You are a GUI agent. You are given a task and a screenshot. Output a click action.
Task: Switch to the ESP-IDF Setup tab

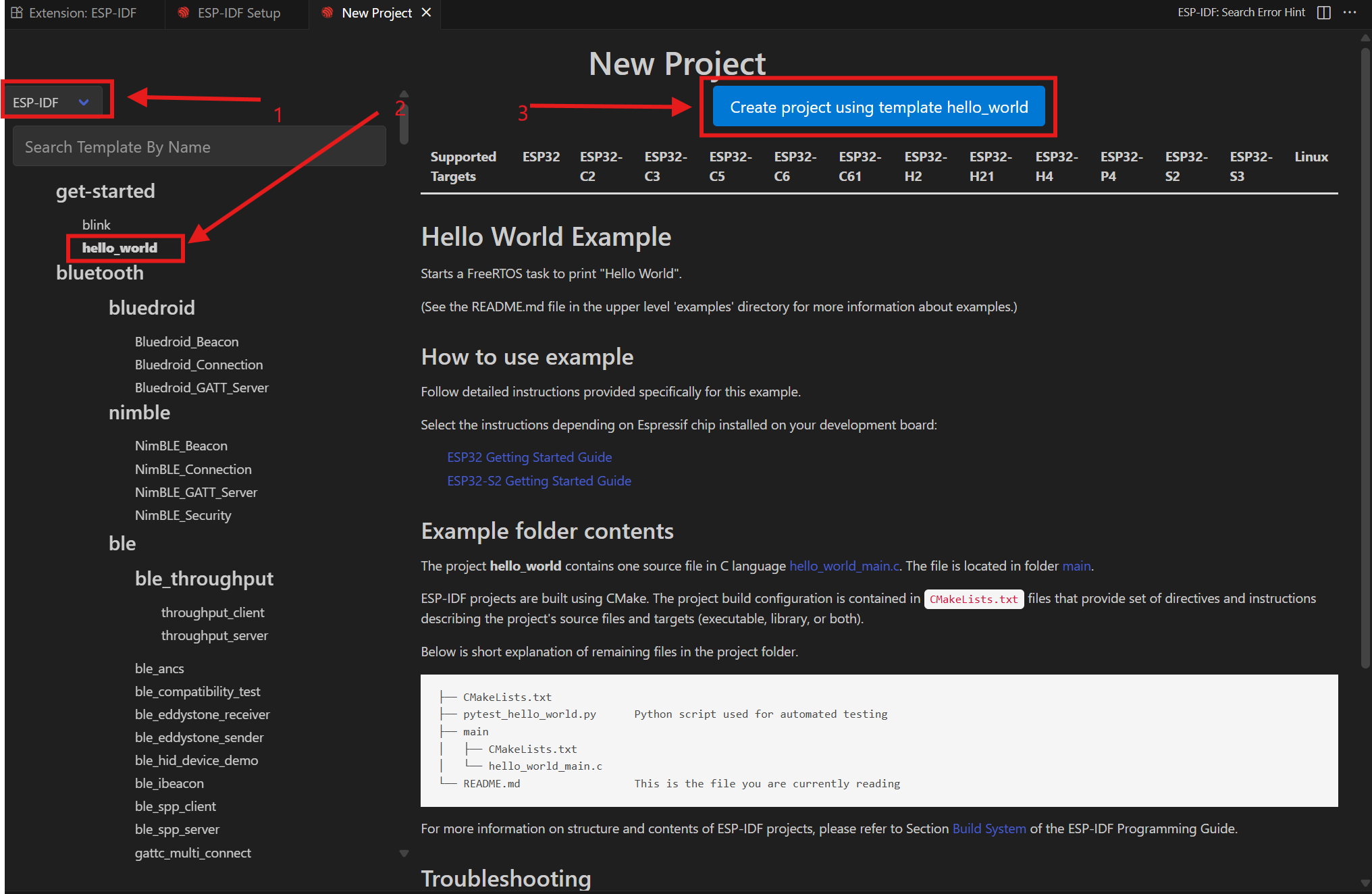238,13
